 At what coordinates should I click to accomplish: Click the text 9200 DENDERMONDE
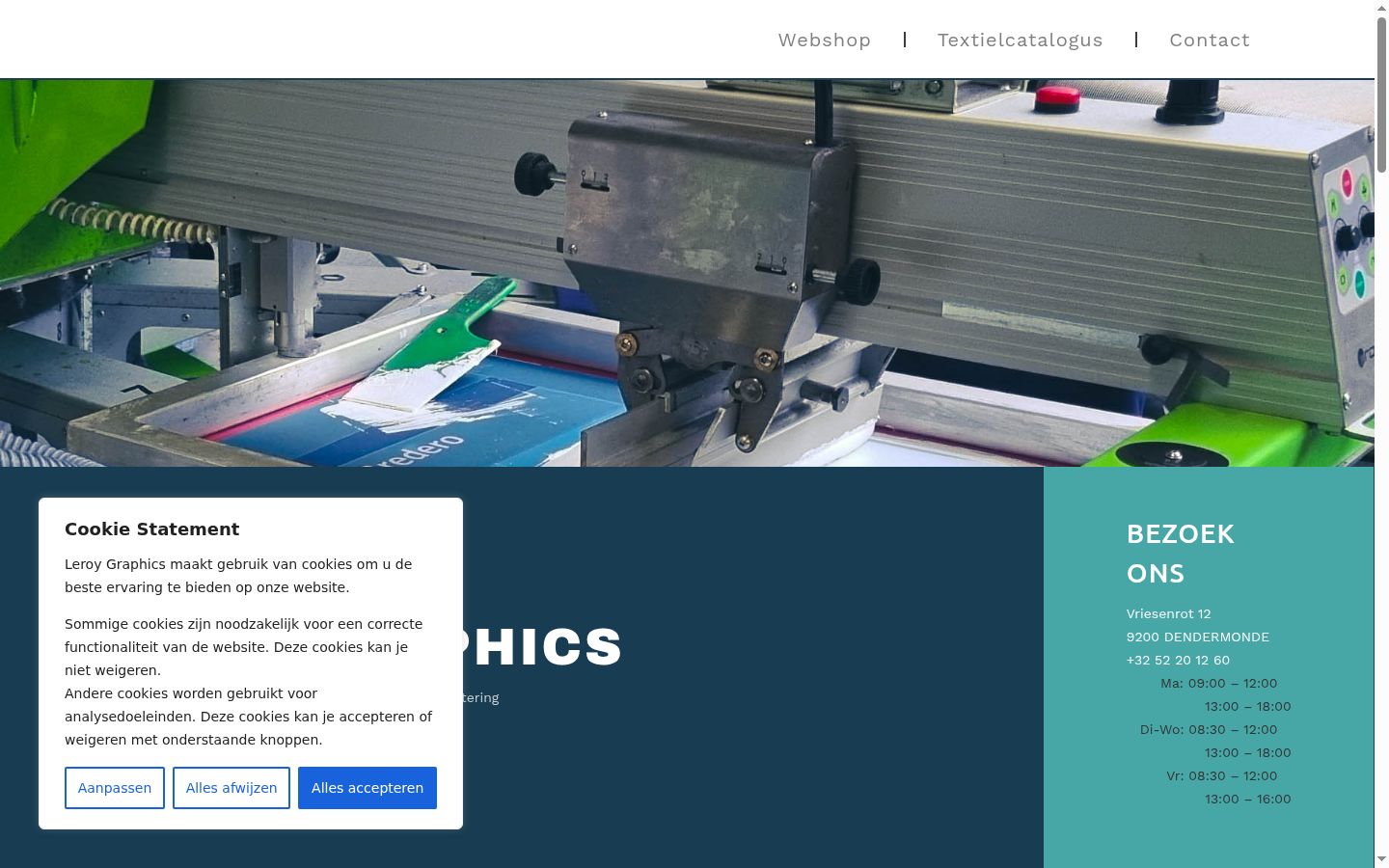coord(1198,637)
